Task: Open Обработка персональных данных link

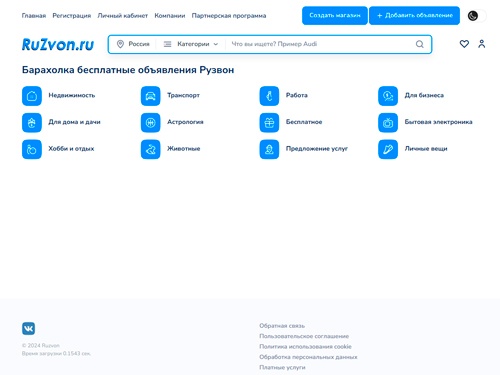Action: 308,357
